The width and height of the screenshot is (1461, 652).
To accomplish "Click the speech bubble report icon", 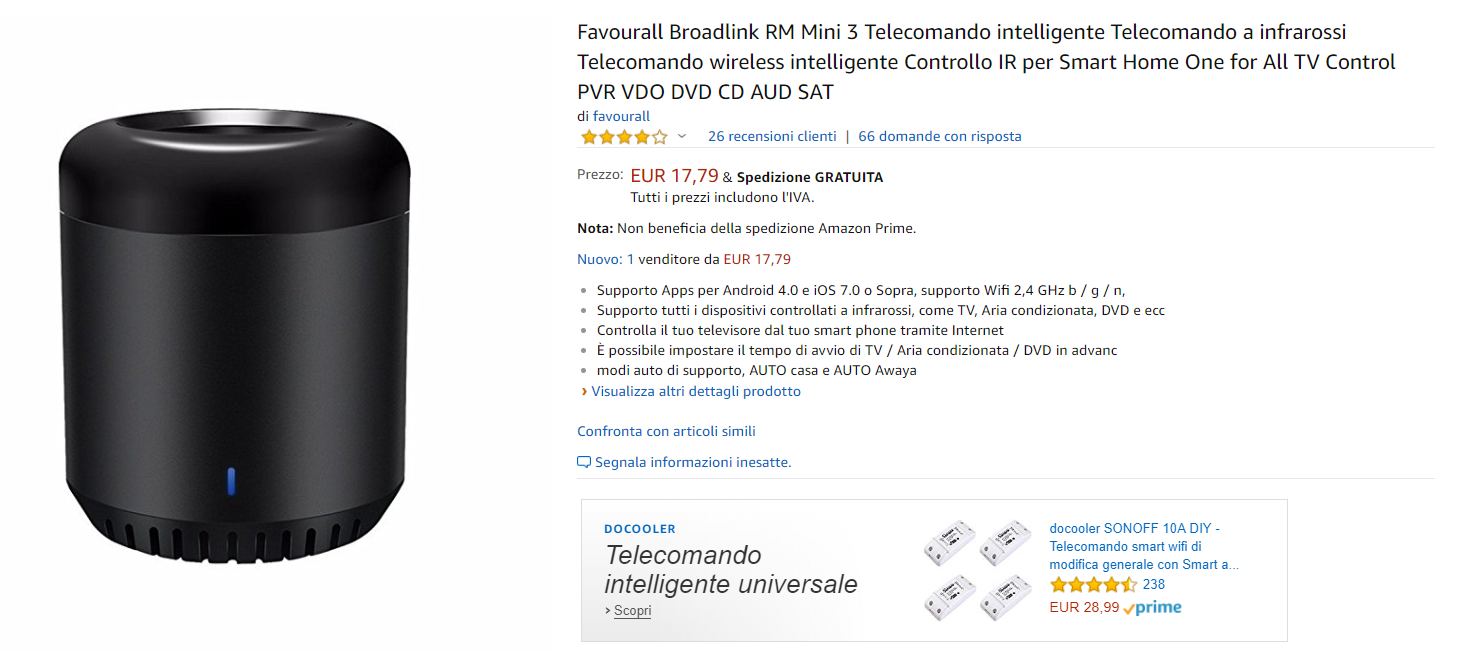I will (584, 462).
